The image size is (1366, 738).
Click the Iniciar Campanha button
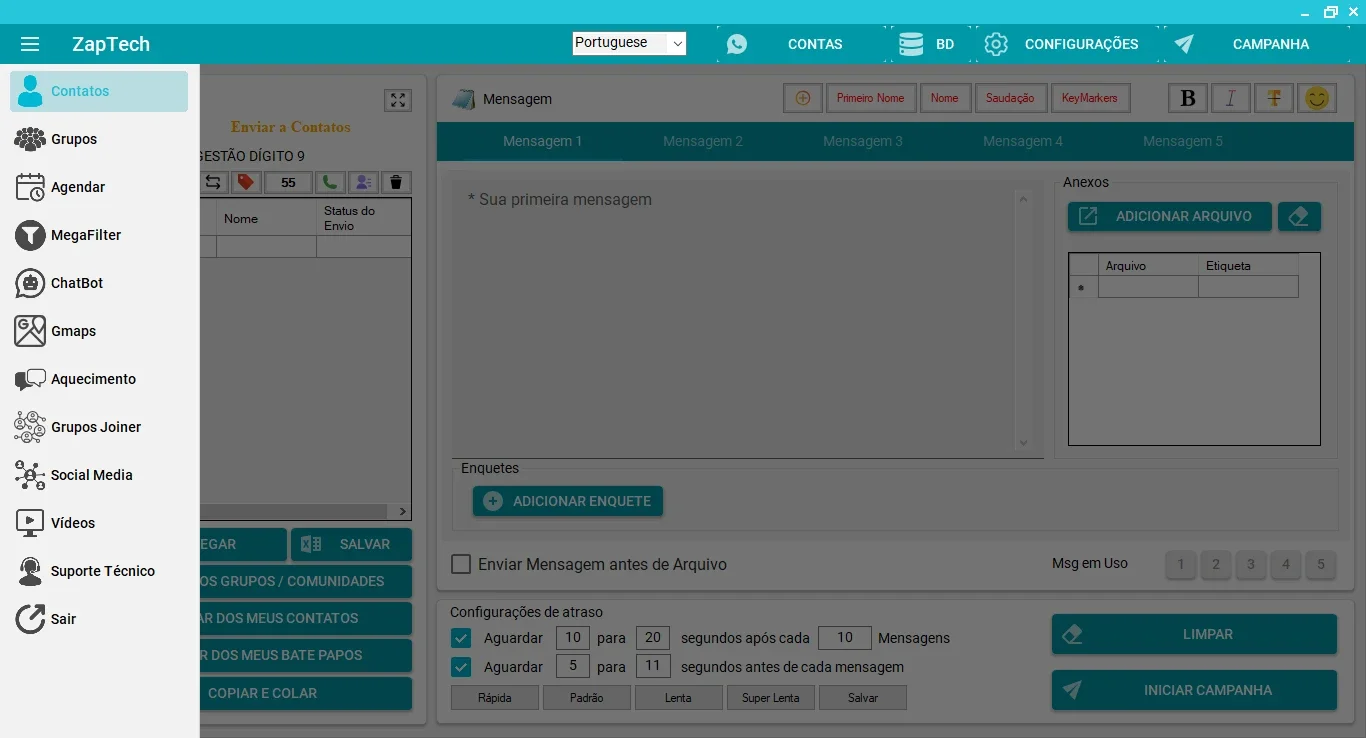pyautogui.click(x=1194, y=690)
